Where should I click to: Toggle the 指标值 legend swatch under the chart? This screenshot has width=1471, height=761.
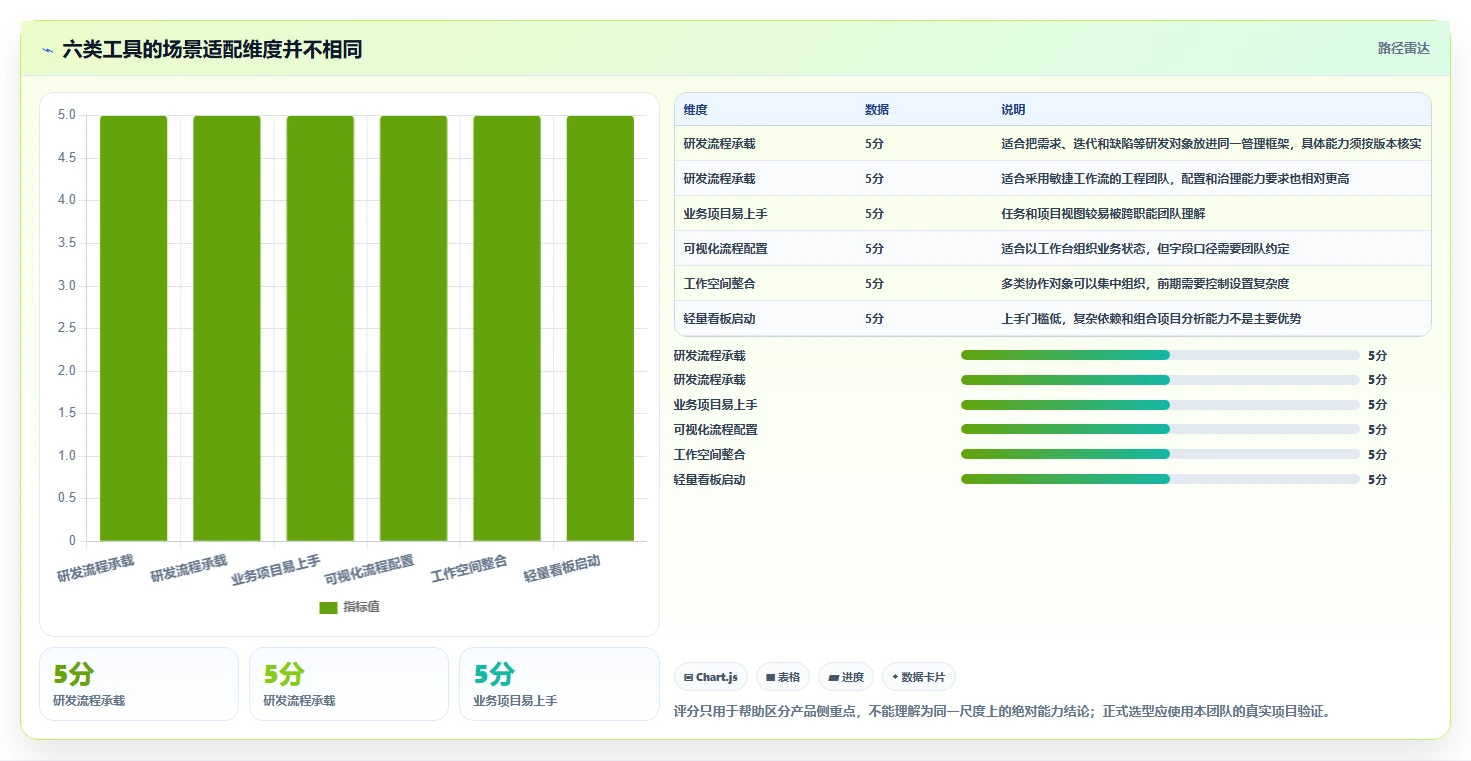[x=328, y=607]
